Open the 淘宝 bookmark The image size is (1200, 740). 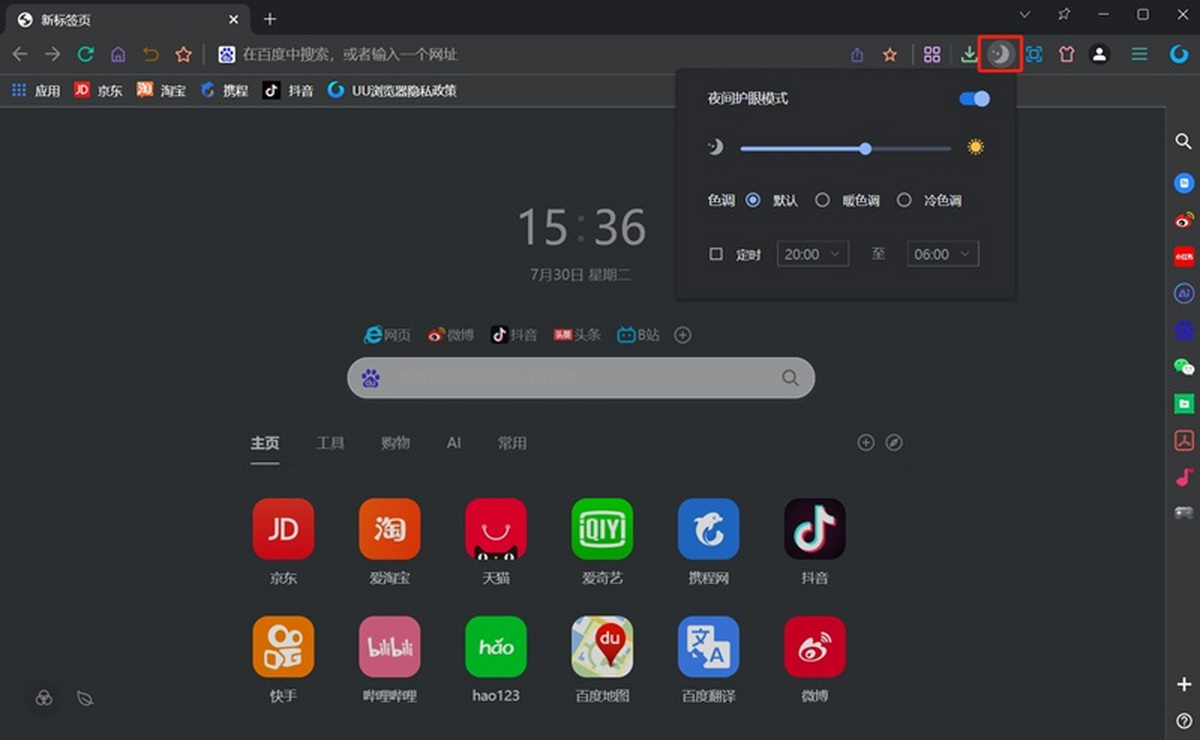161,90
